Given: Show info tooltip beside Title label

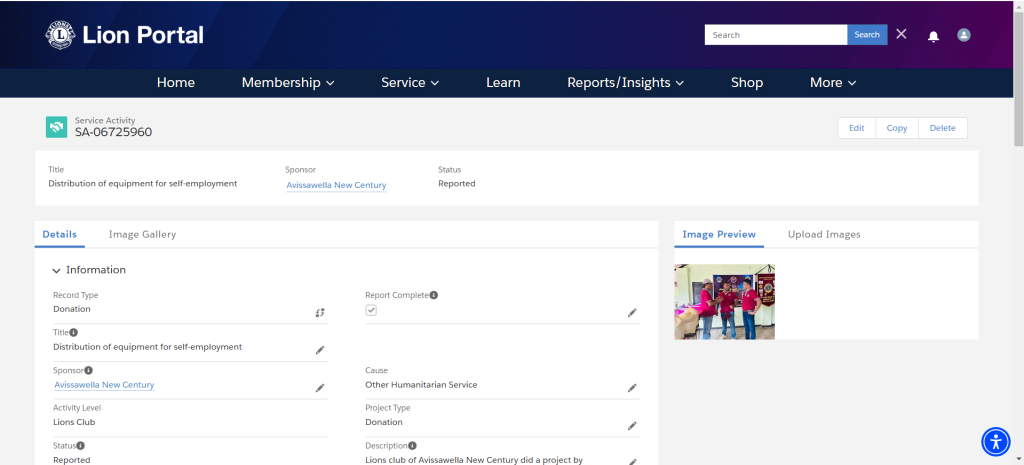Looking at the screenshot, I should tap(74, 332).
